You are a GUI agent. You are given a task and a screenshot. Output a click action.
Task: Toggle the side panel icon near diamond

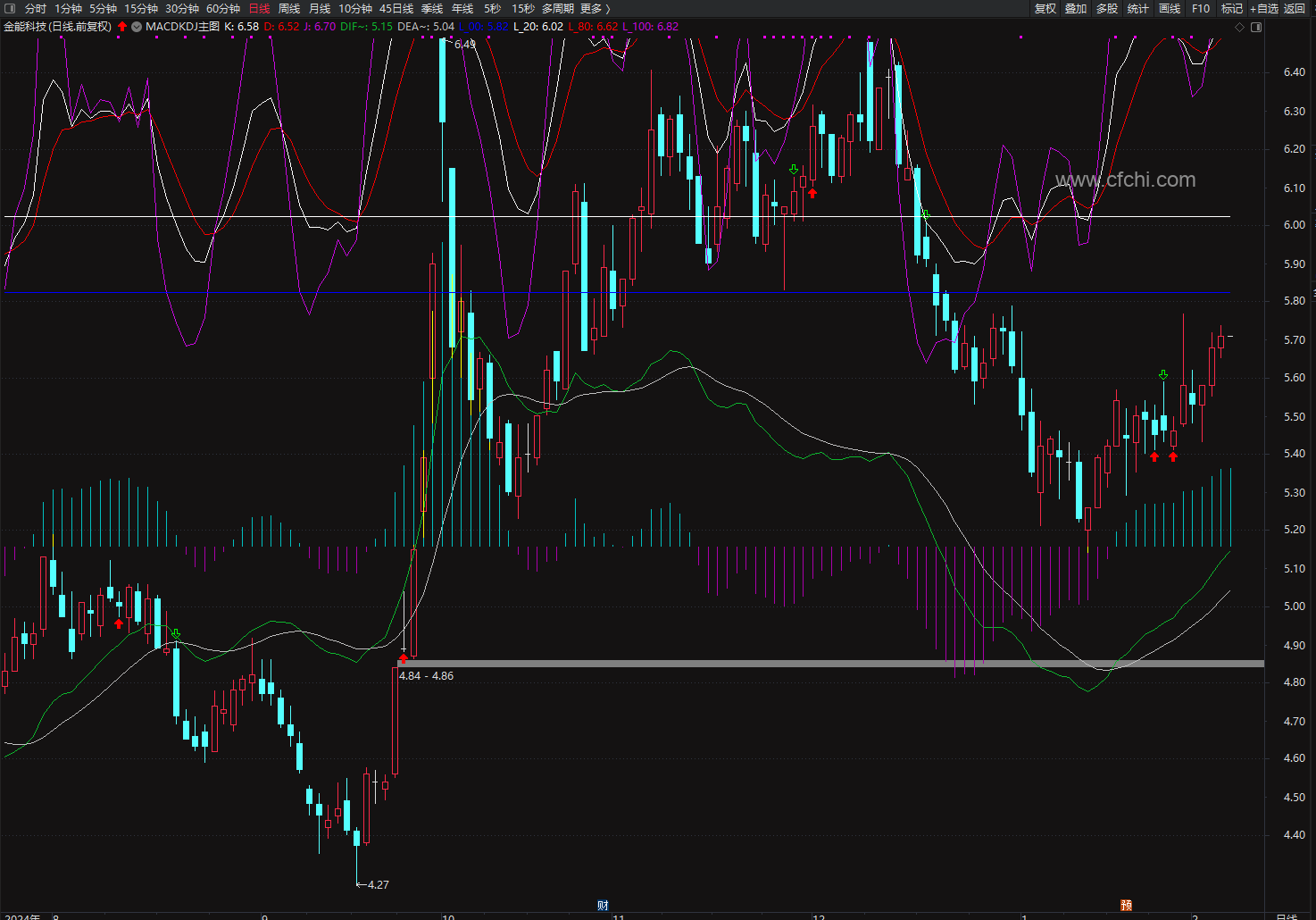pyautogui.click(x=1256, y=28)
